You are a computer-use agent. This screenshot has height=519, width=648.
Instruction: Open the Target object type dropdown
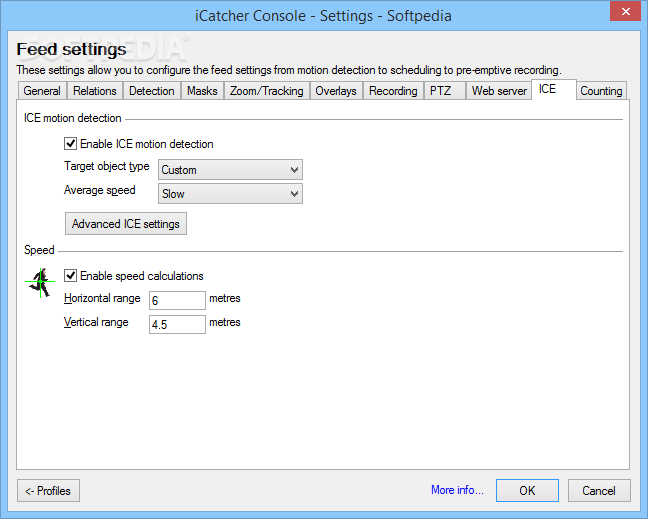[x=230, y=170]
